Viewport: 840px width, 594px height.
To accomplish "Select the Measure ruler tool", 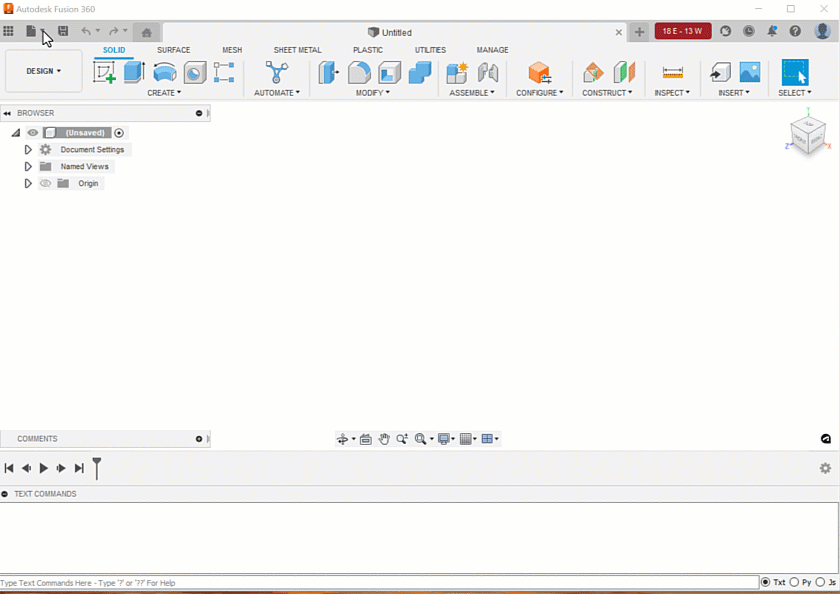I will pyautogui.click(x=672, y=72).
